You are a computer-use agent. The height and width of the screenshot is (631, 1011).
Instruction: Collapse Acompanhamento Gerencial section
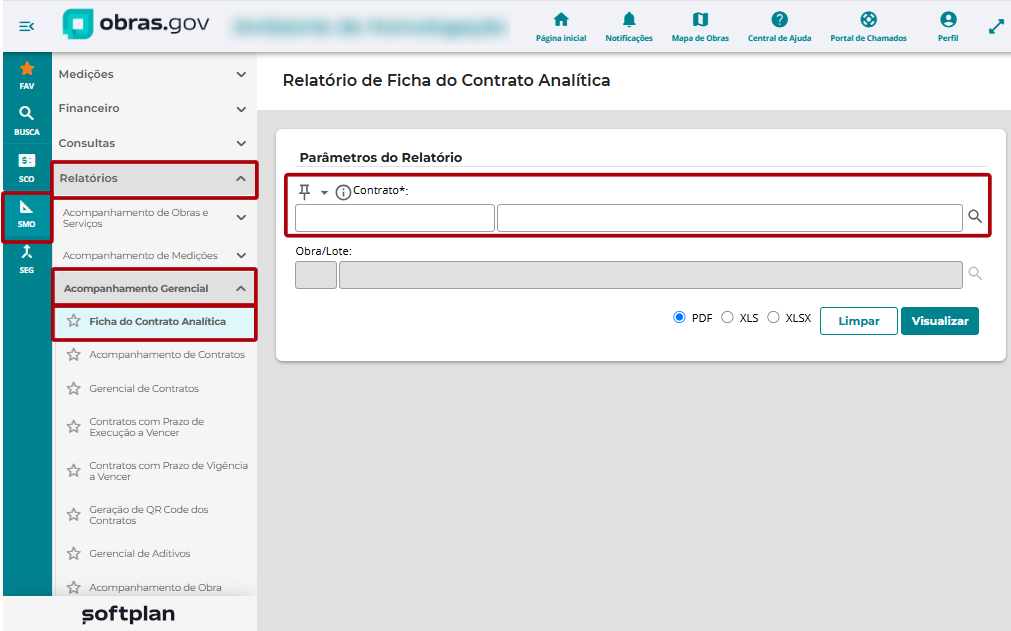[155, 288]
